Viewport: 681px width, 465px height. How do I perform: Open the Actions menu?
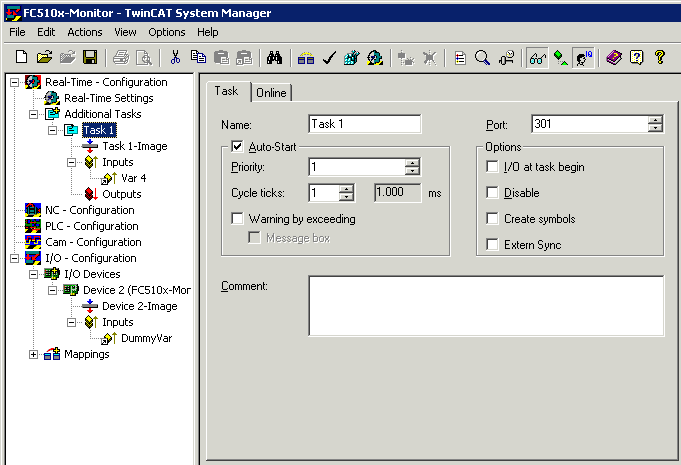coord(85,32)
